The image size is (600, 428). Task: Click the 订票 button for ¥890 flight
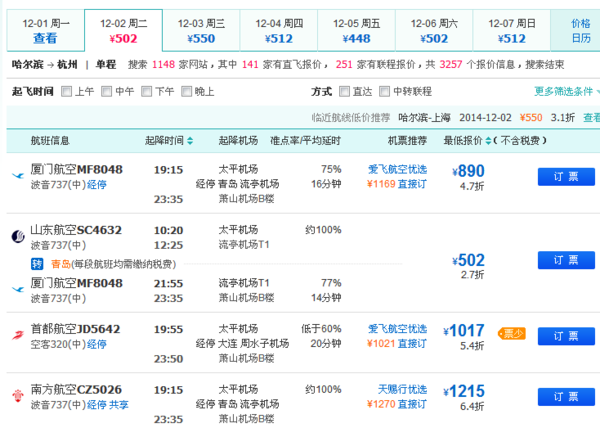coord(566,177)
